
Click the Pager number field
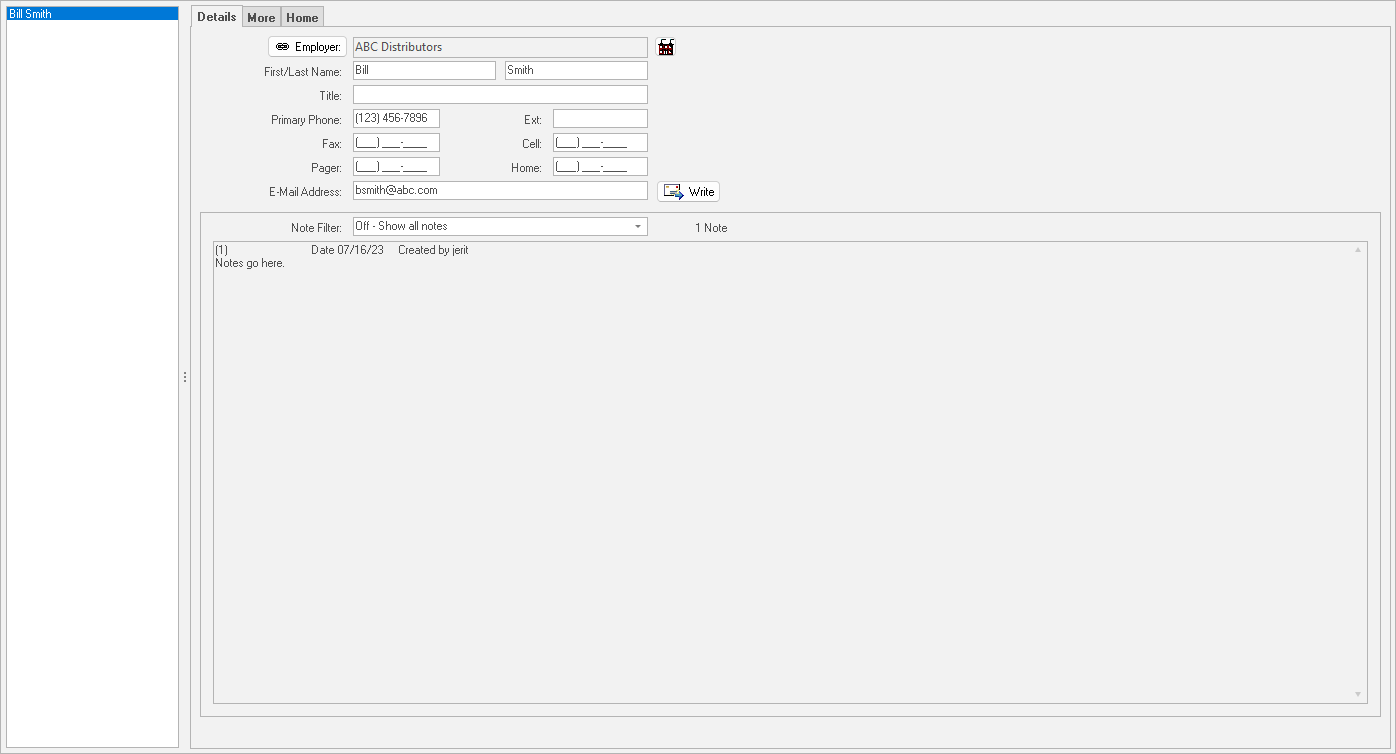[396, 167]
